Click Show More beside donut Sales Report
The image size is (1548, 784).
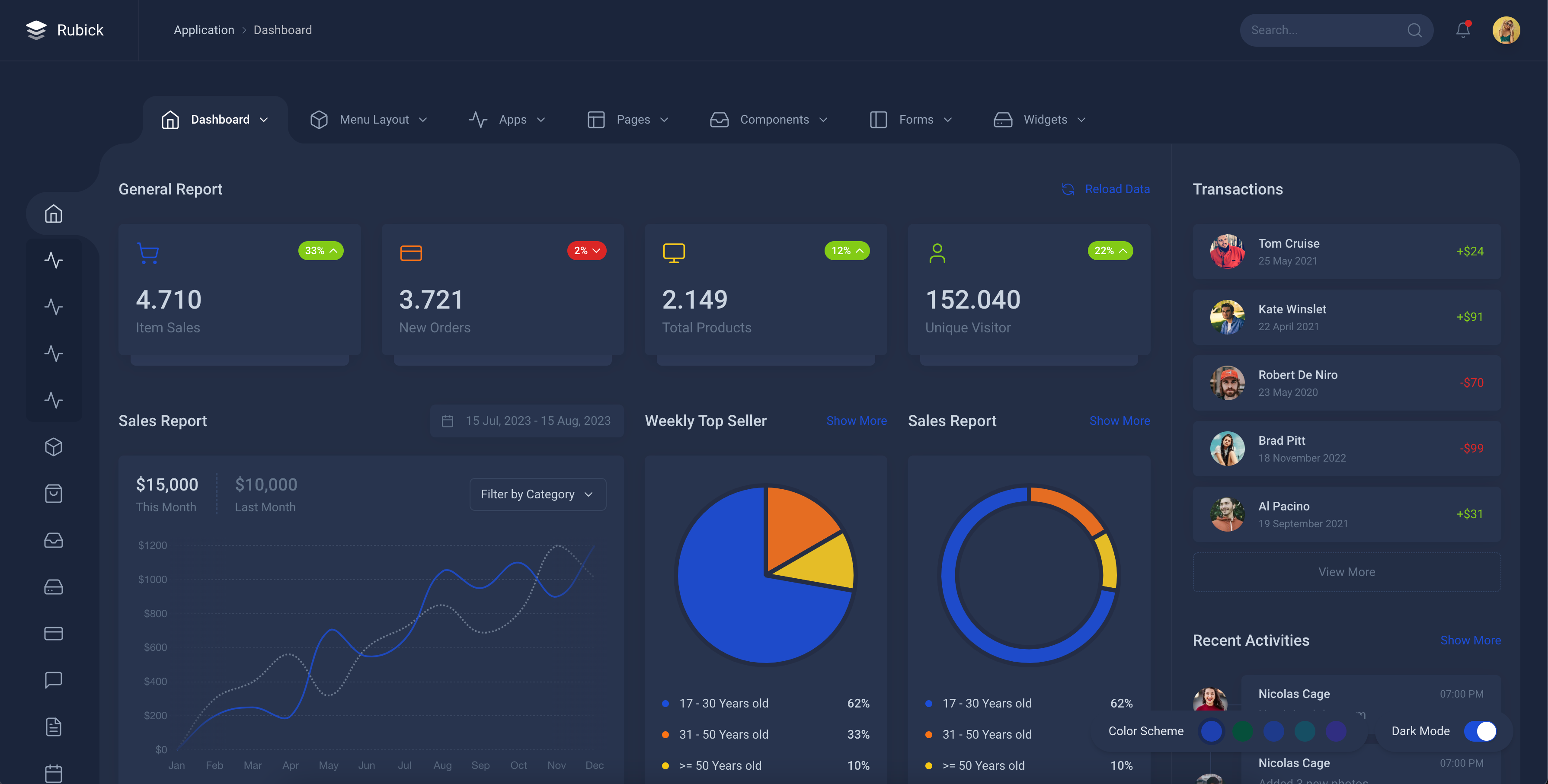1119,421
